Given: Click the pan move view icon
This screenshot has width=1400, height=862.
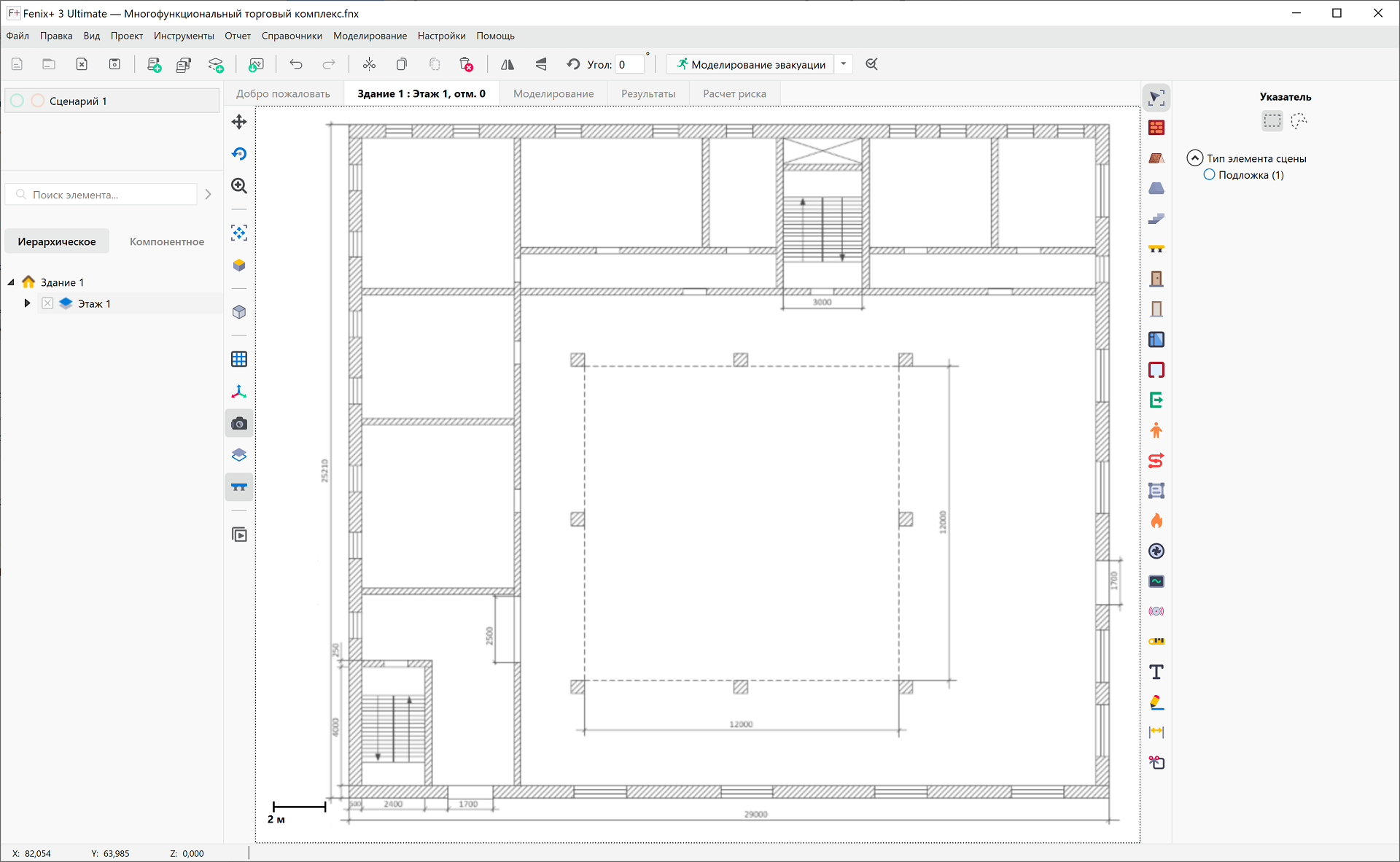Looking at the screenshot, I should (239, 122).
